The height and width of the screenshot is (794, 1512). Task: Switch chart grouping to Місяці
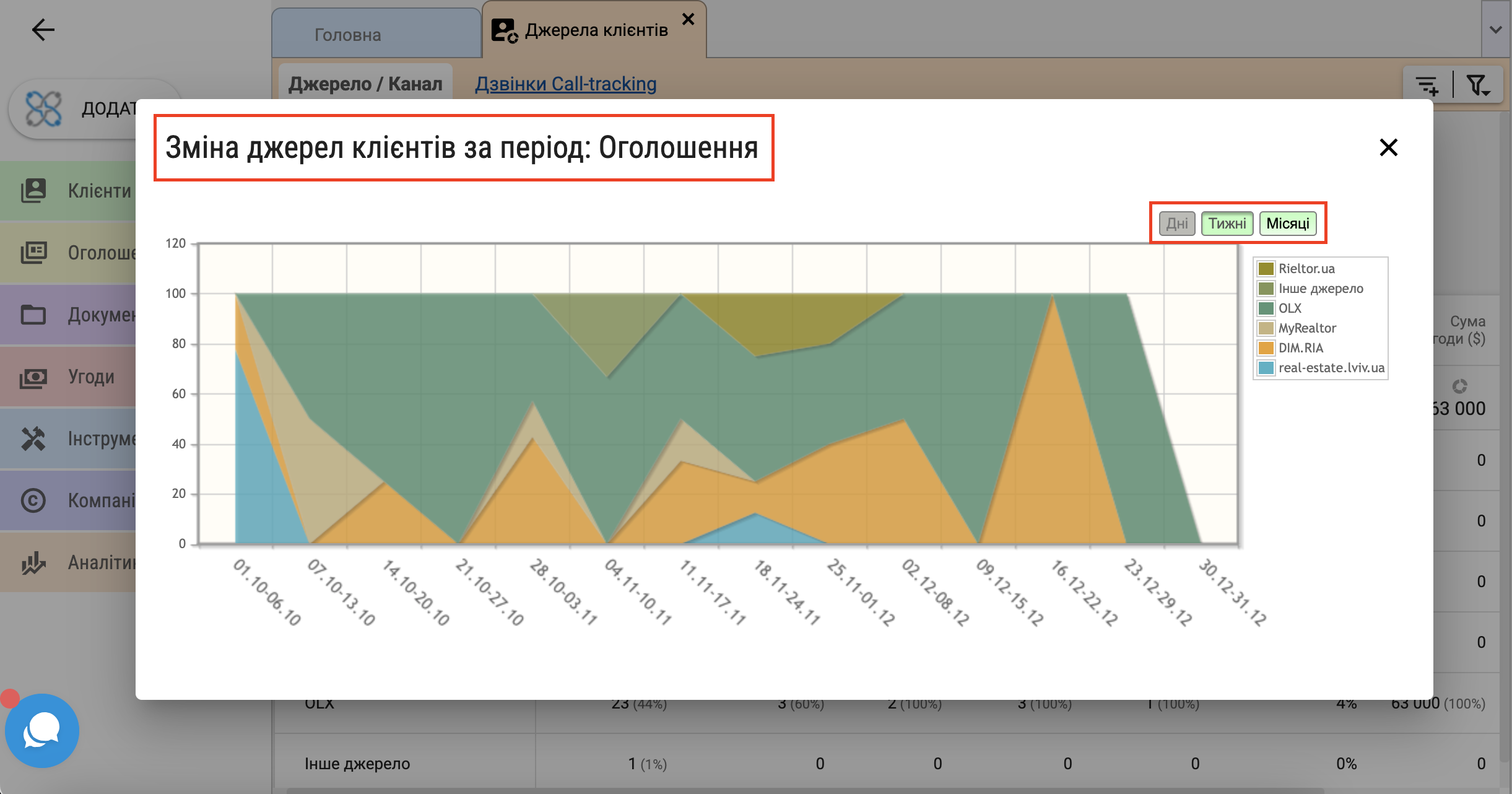point(1288,224)
